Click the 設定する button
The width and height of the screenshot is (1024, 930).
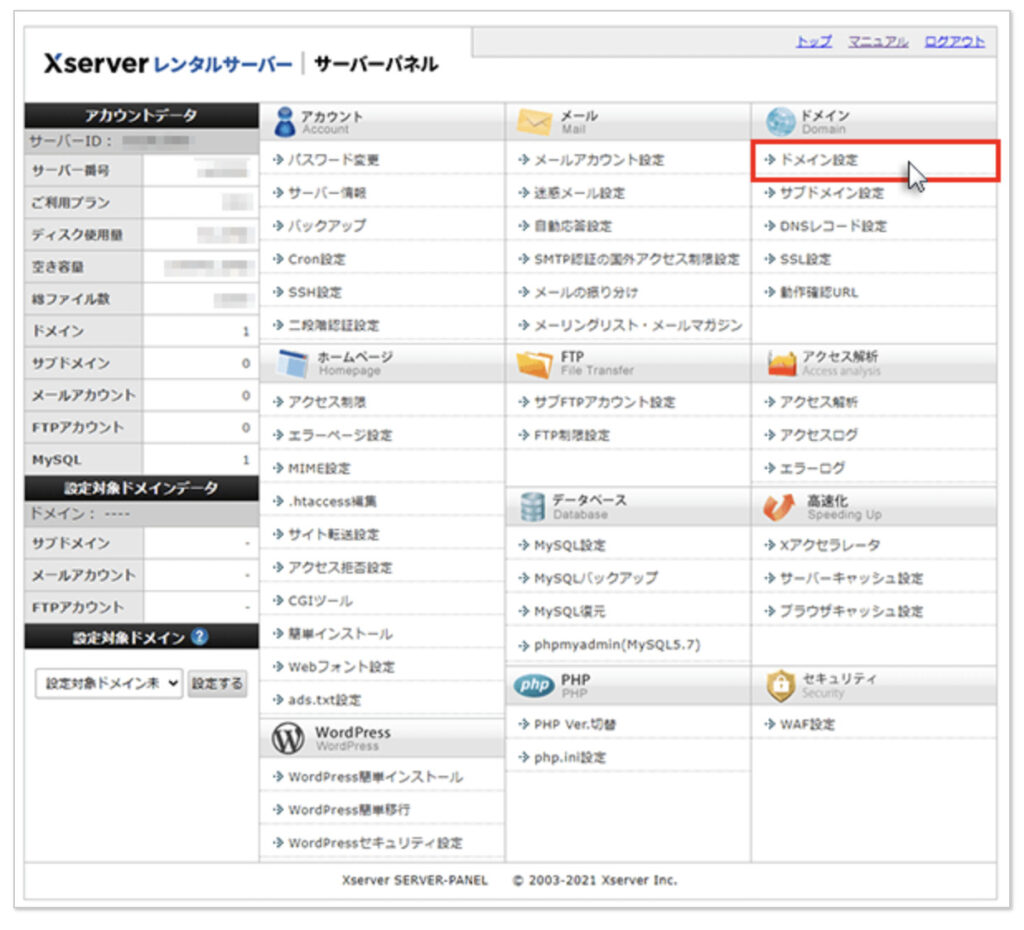tap(217, 684)
